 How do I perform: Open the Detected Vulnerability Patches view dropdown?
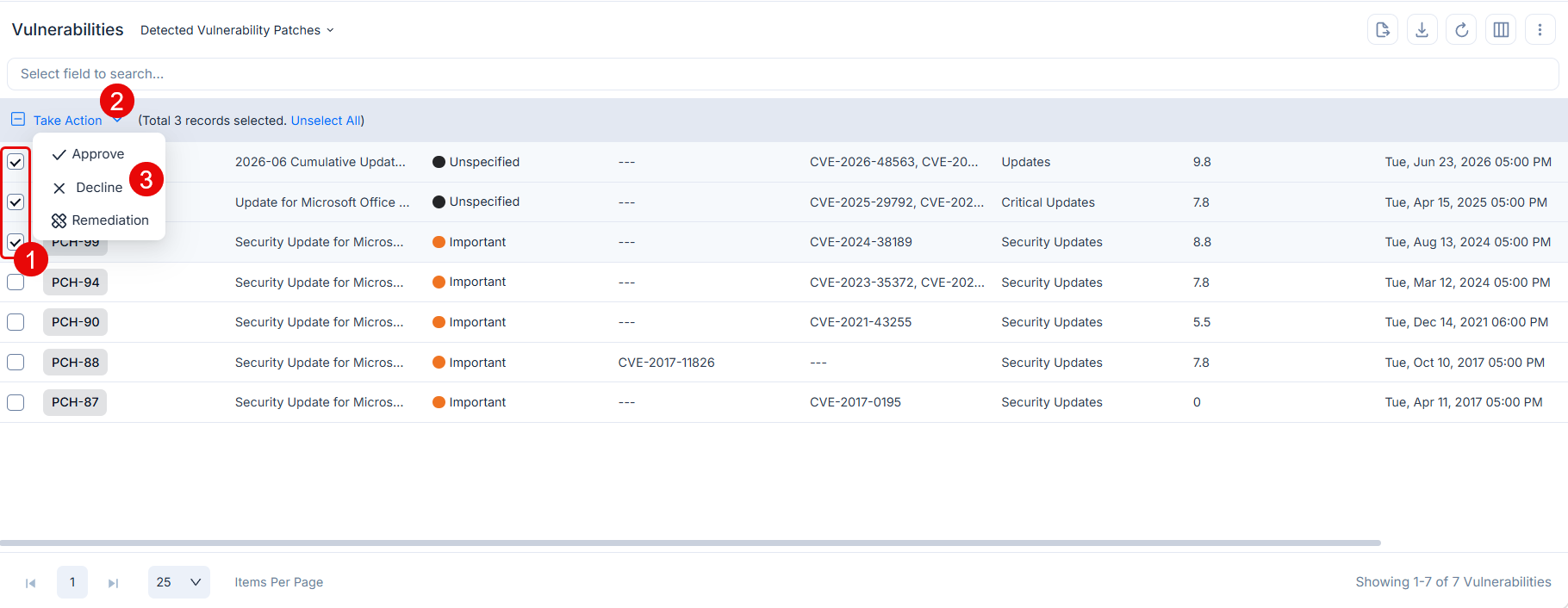click(x=237, y=30)
